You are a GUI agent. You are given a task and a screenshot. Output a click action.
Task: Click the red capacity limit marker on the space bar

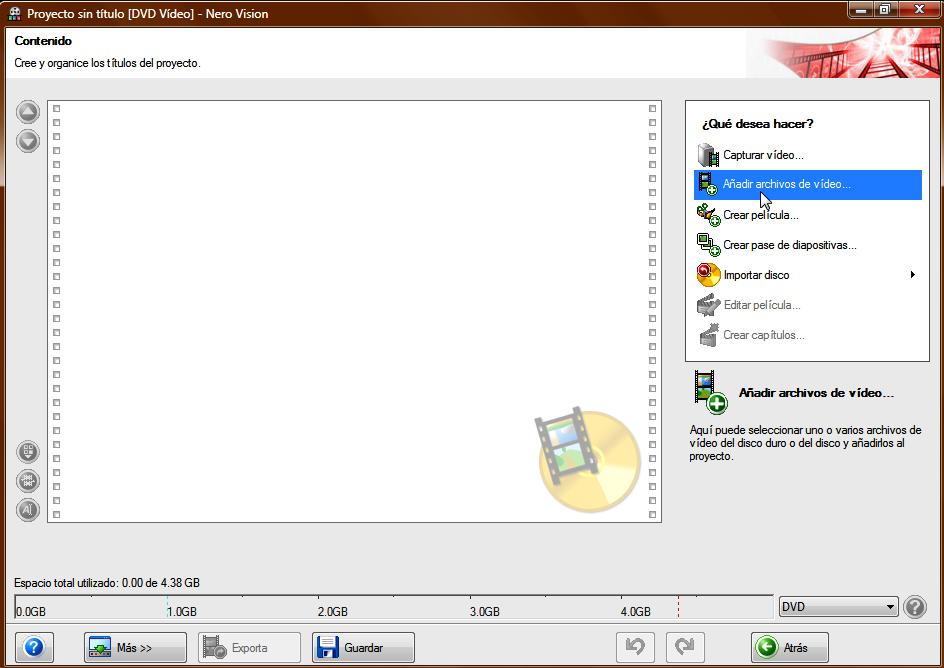[x=678, y=607]
